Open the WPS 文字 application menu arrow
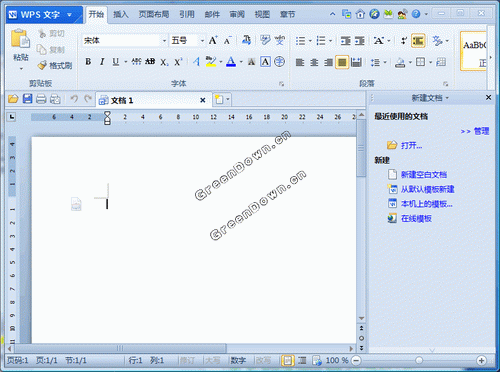This screenshot has width=500, height=372. 69,15
